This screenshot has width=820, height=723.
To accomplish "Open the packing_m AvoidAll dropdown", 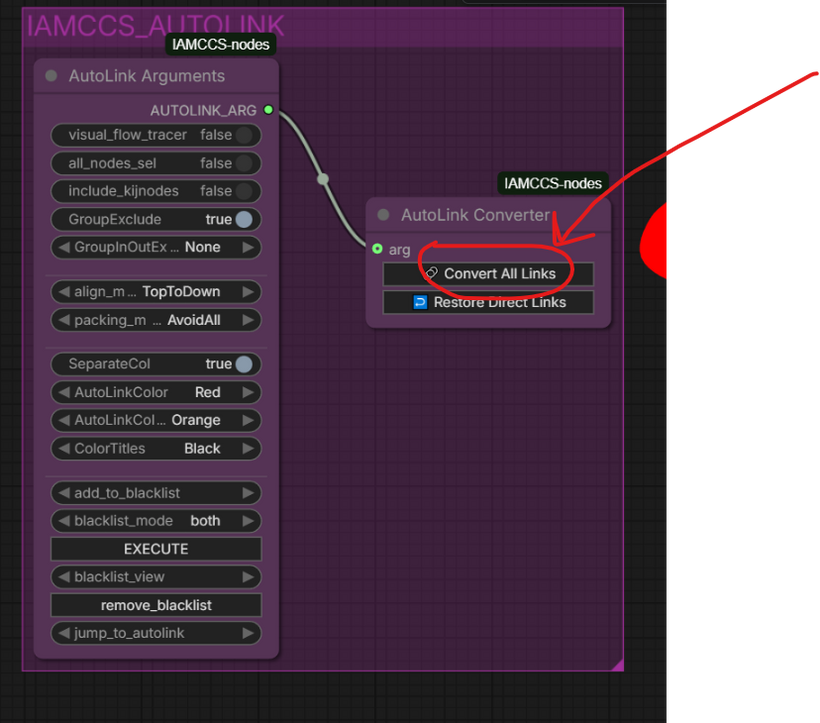I will (156, 320).
